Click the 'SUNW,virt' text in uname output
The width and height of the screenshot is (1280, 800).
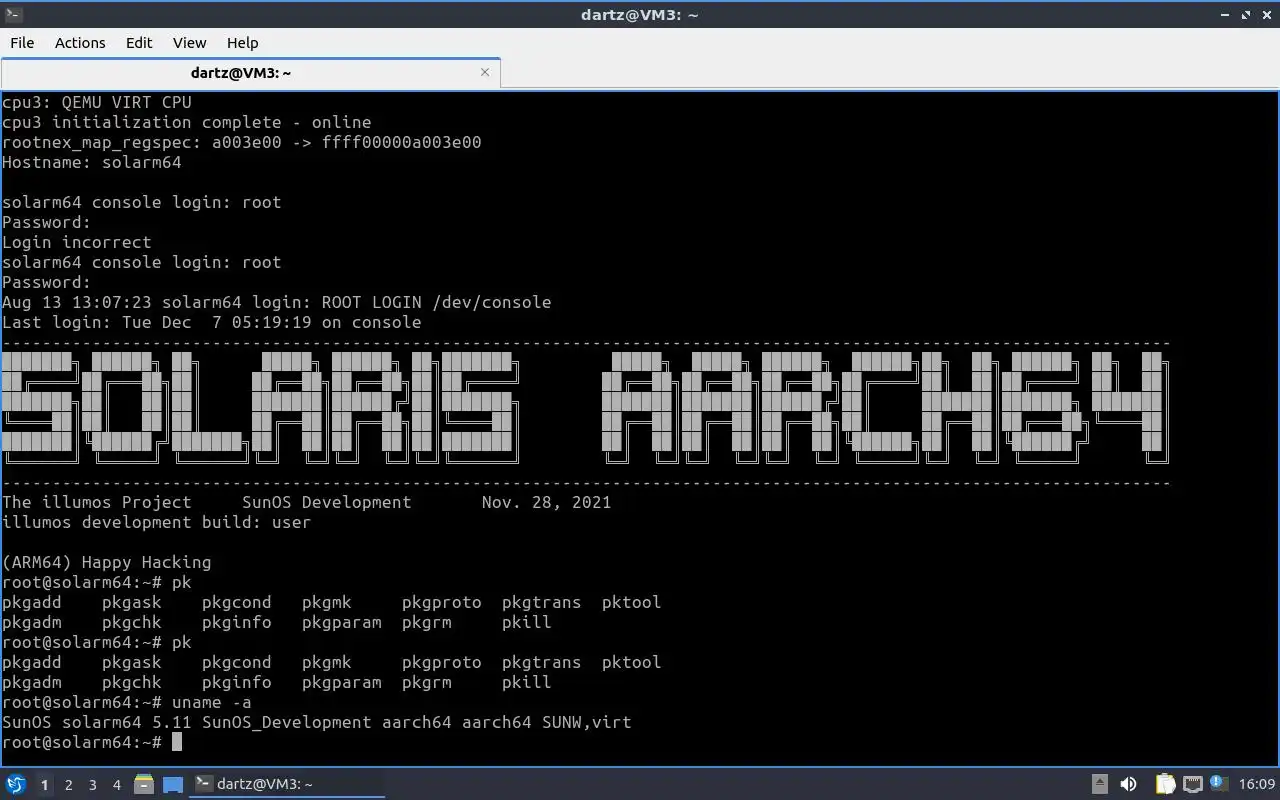pos(586,722)
